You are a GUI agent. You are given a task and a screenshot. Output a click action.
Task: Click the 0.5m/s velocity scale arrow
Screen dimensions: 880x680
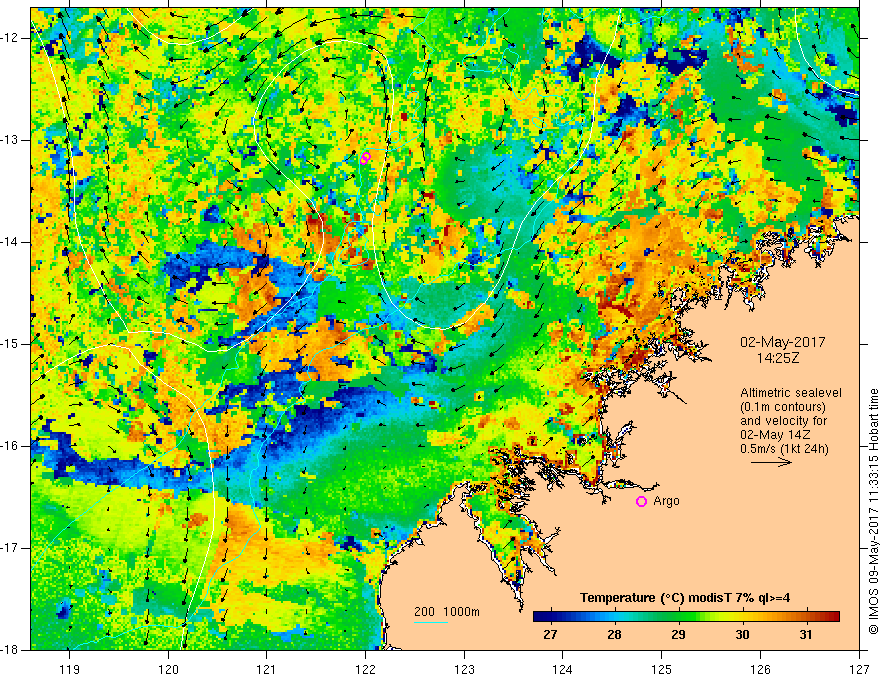(x=771, y=462)
